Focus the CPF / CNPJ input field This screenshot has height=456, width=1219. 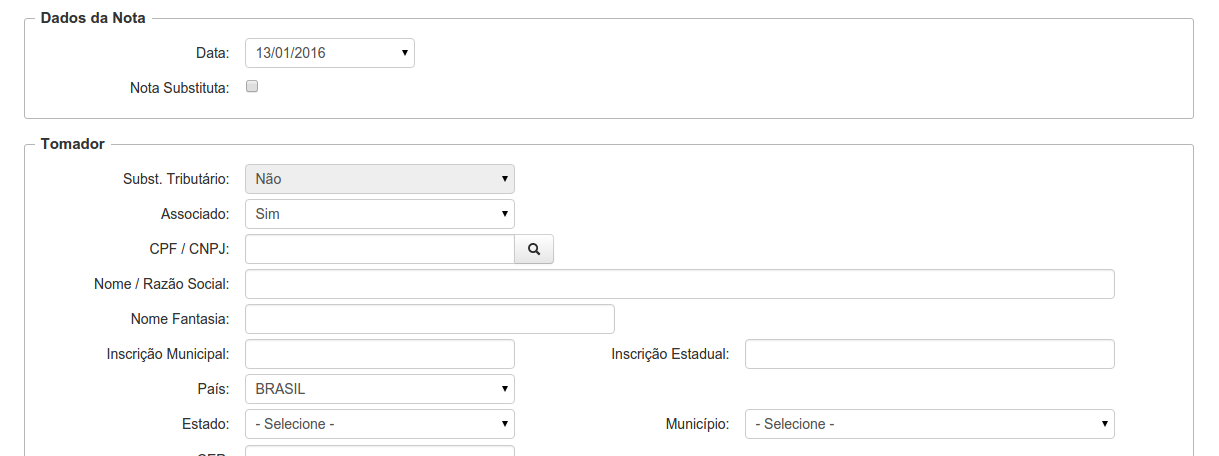point(379,249)
